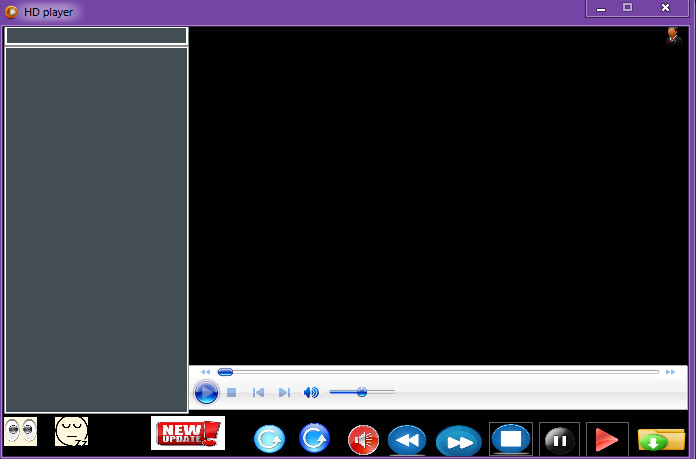Click the previous track button
The image size is (696, 459).
tap(258, 393)
